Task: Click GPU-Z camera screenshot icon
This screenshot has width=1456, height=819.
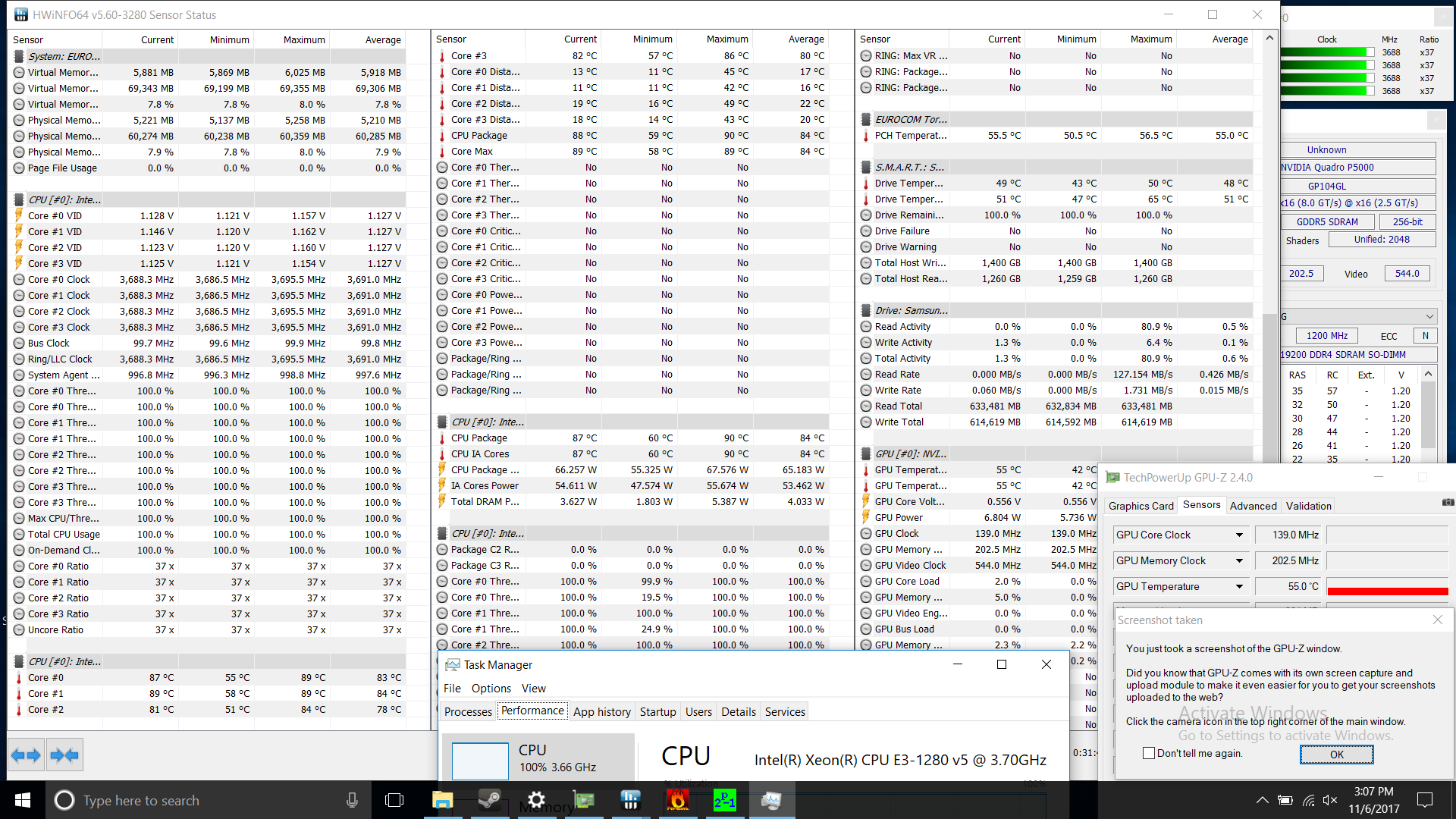Action: tap(1448, 502)
